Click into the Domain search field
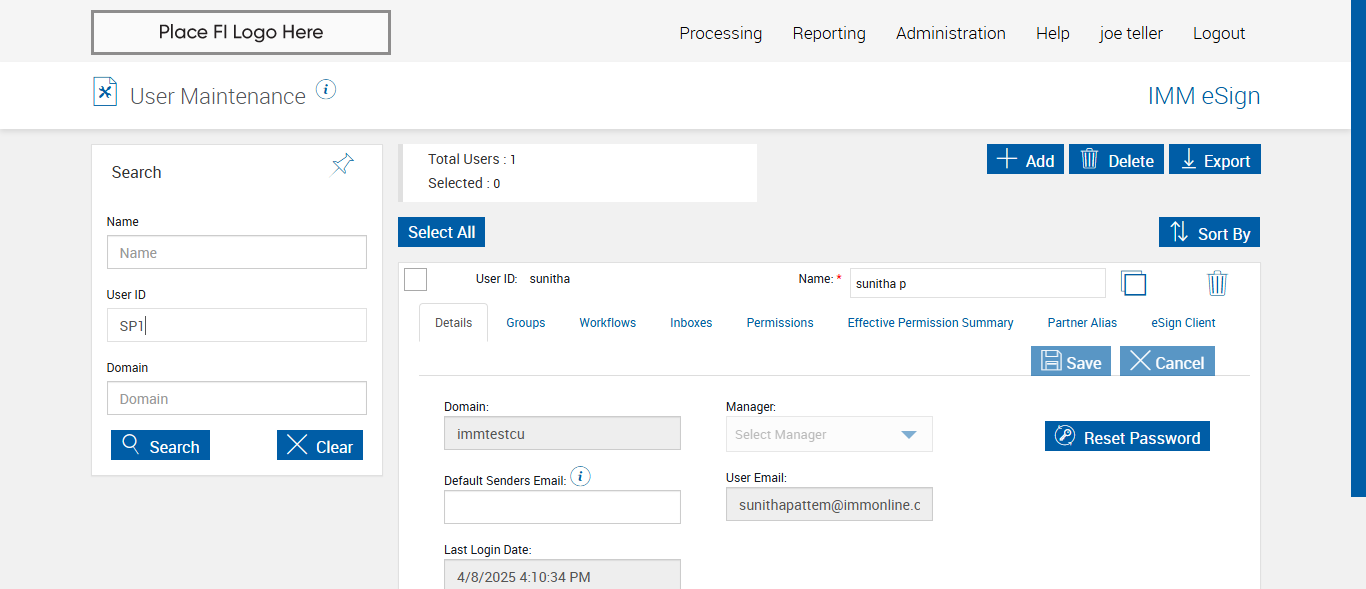 237,399
